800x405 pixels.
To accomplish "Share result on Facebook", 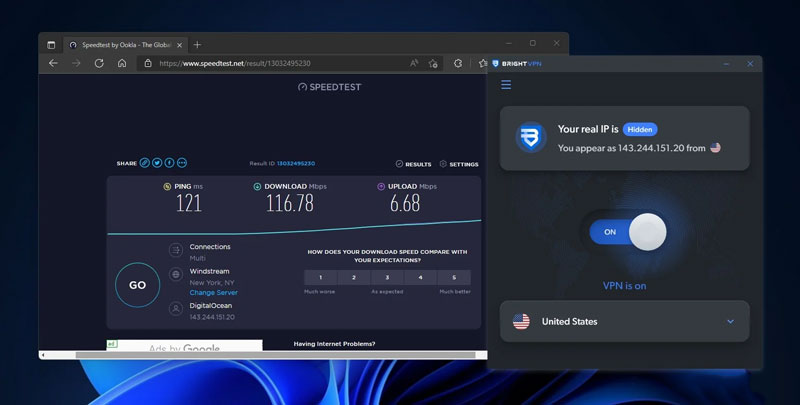I will [169, 163].
